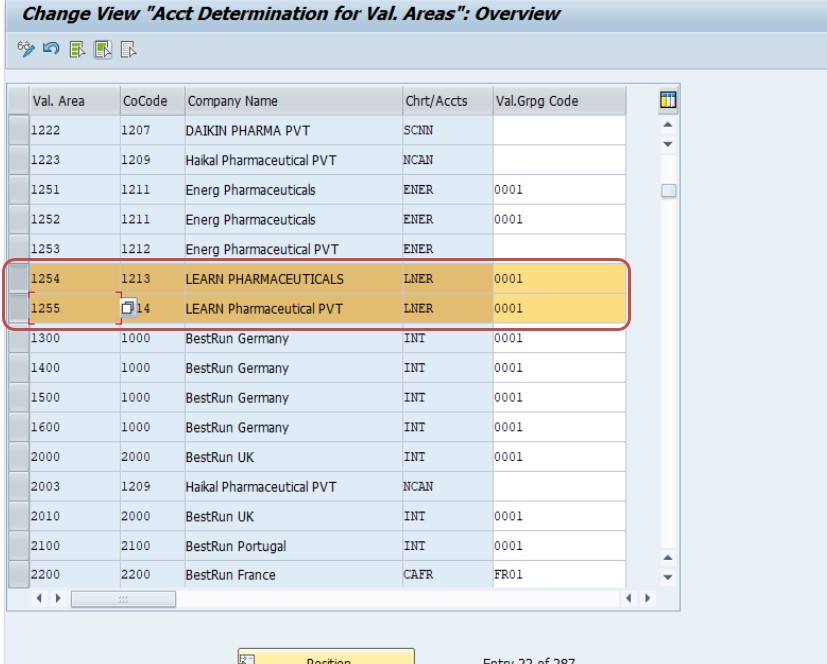Viewport: 827px width, 664px height.
Task: Click the vertical scrollbar thumb
Action: click(668, 190)
